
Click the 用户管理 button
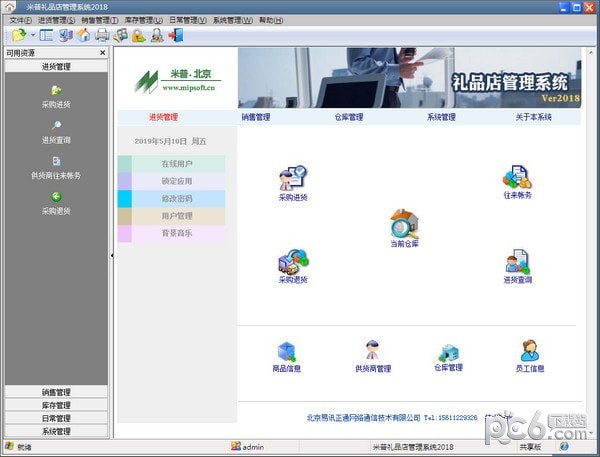(x=171, y=216)
